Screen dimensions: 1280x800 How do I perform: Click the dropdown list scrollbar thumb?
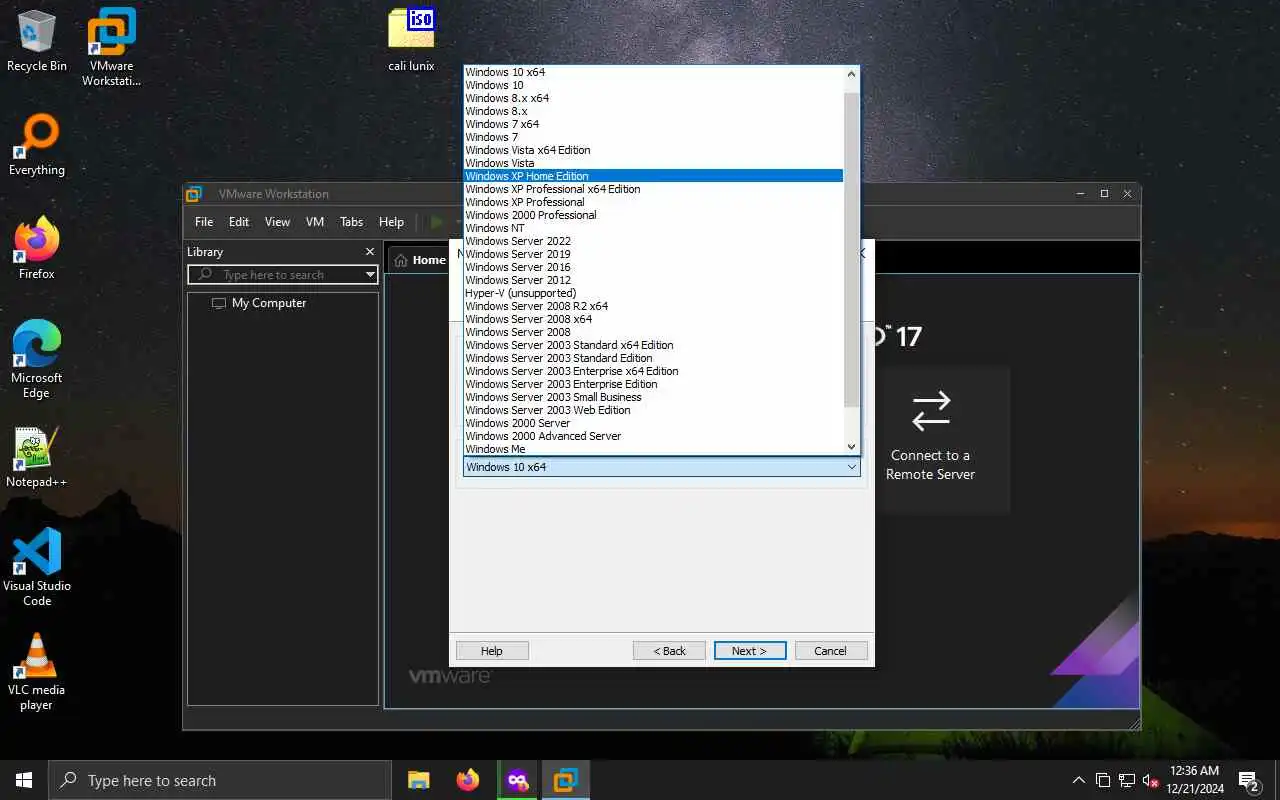pos(852,250)
